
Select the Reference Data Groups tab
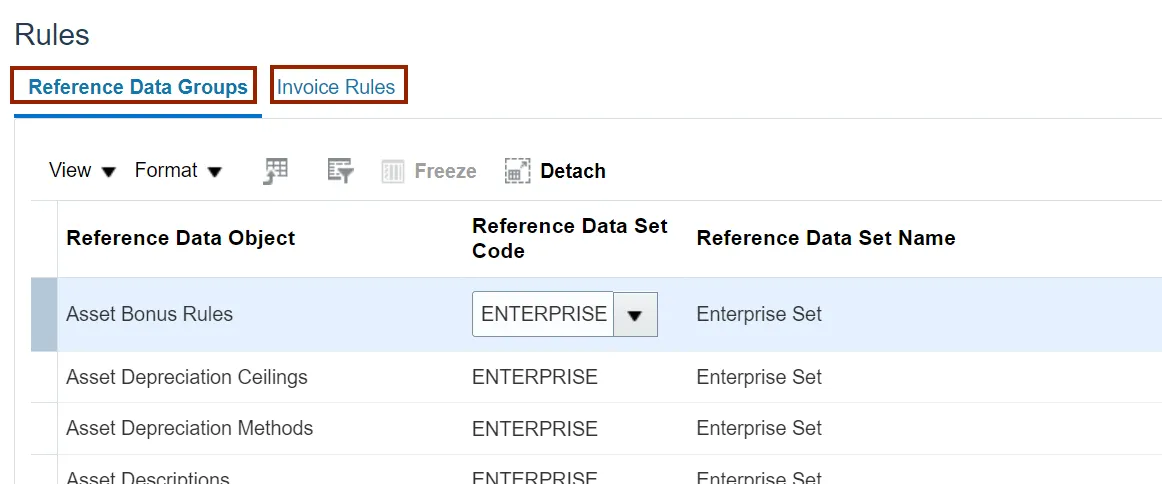pyautogui.click(x=138, y=87)
